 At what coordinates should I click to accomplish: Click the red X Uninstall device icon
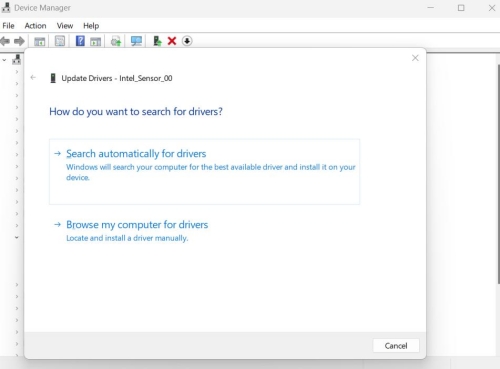tap(172, 41)
